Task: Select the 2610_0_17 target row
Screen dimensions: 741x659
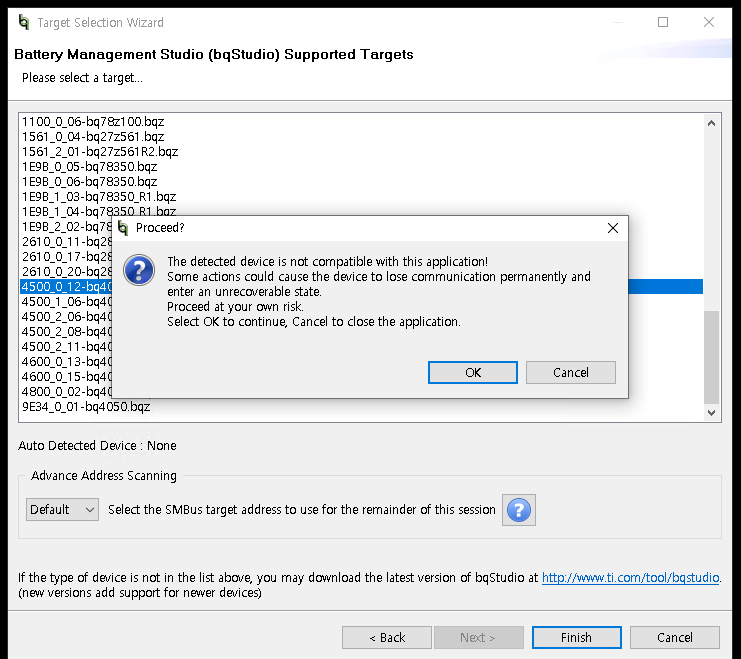Action: click(x=67, y=257)
